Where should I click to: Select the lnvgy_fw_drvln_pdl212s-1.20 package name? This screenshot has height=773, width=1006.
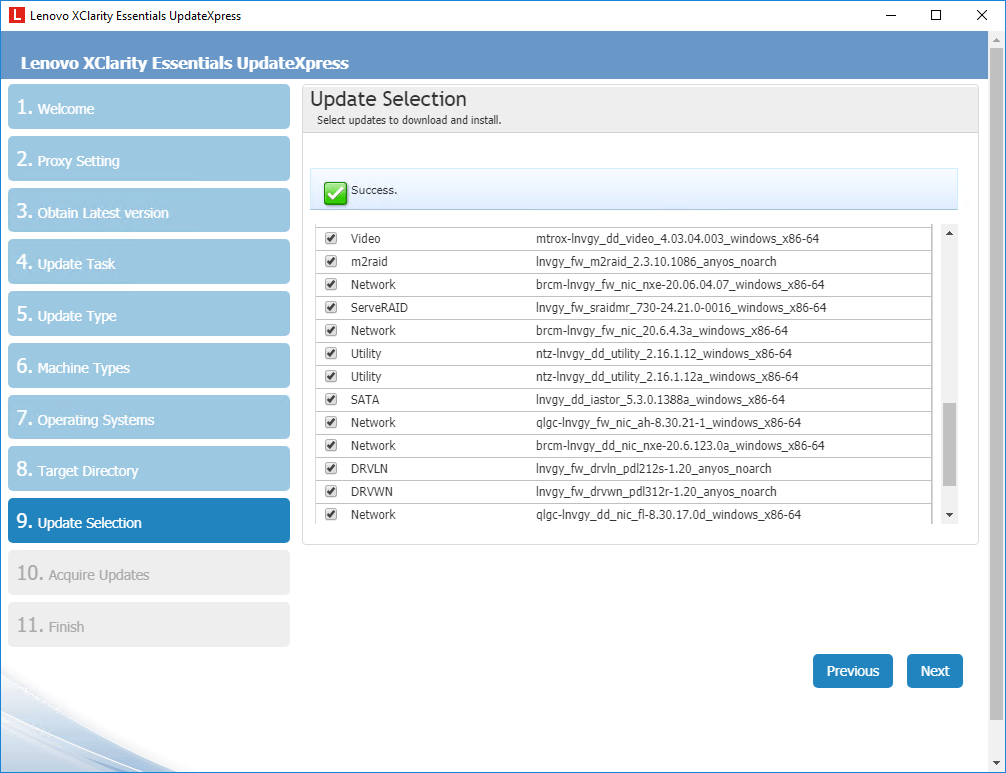[x=654, y=469]
